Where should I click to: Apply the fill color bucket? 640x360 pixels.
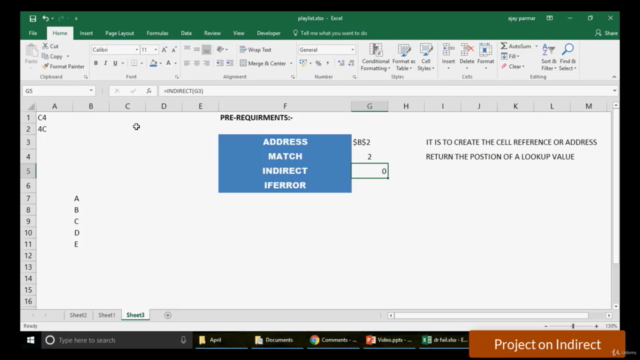[x=153, y=63]
